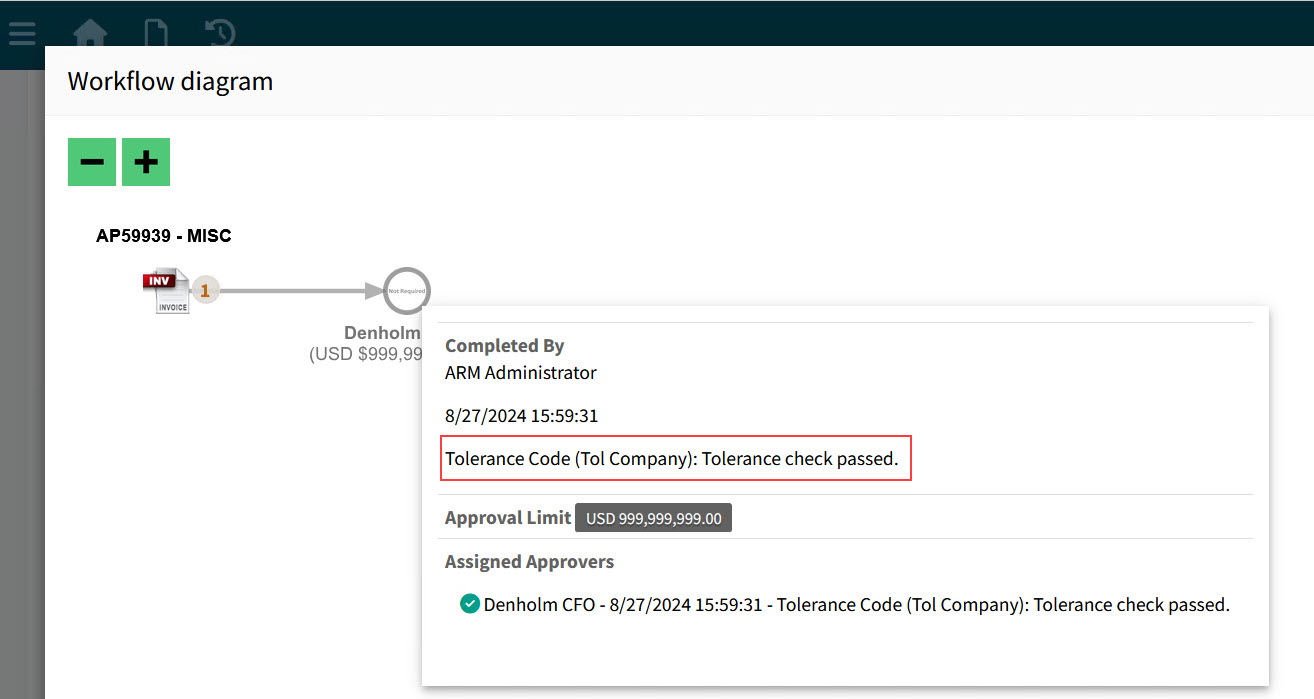
Task: Select the 8/27/2024 15:59:31 timestamp
Action: tap(521, 414)
